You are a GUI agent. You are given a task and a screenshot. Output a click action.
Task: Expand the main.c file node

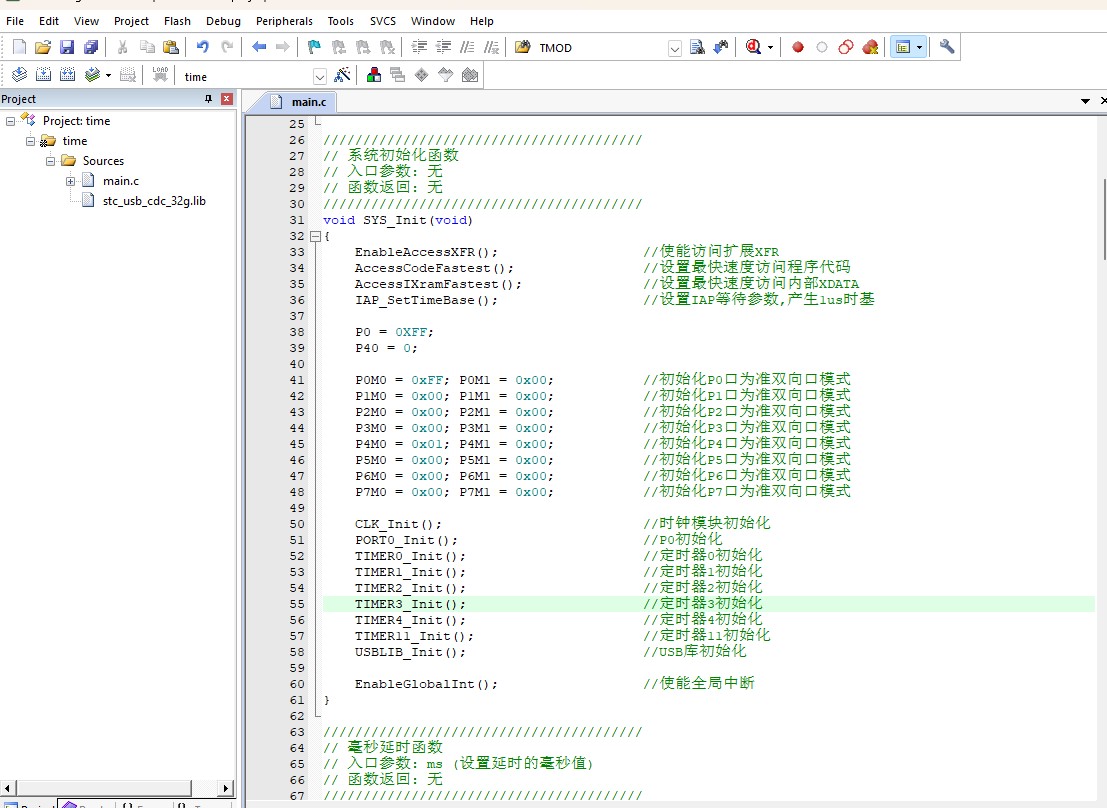coord(71,182)
